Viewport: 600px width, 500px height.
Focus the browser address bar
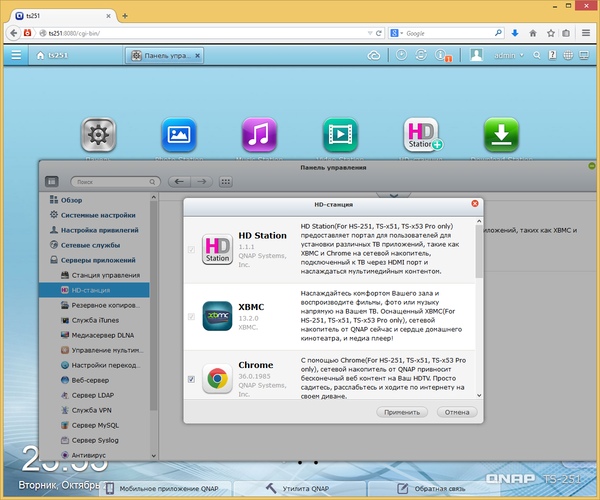(205, 33)
